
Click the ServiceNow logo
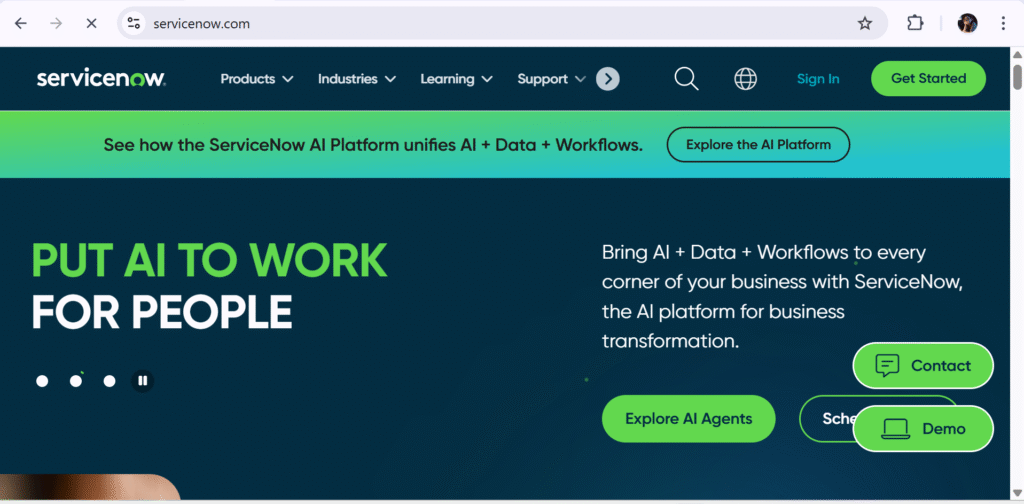pyautogui.click(x=101, y=79)
